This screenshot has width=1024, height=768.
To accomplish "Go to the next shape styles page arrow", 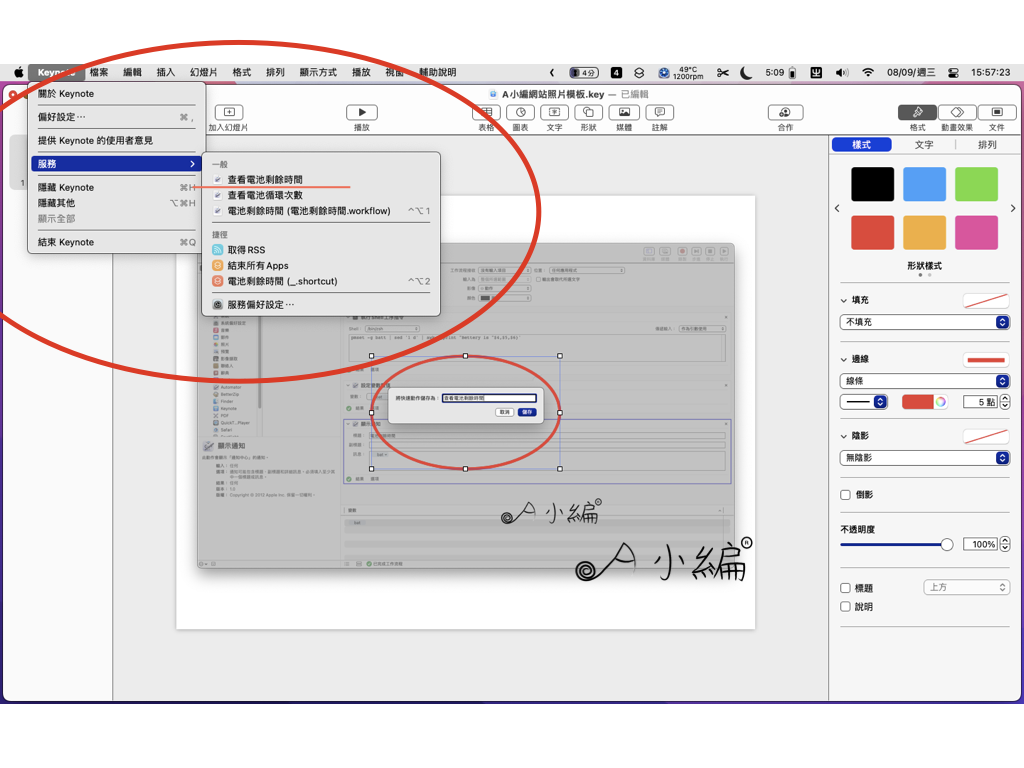I will (1013, 208).
